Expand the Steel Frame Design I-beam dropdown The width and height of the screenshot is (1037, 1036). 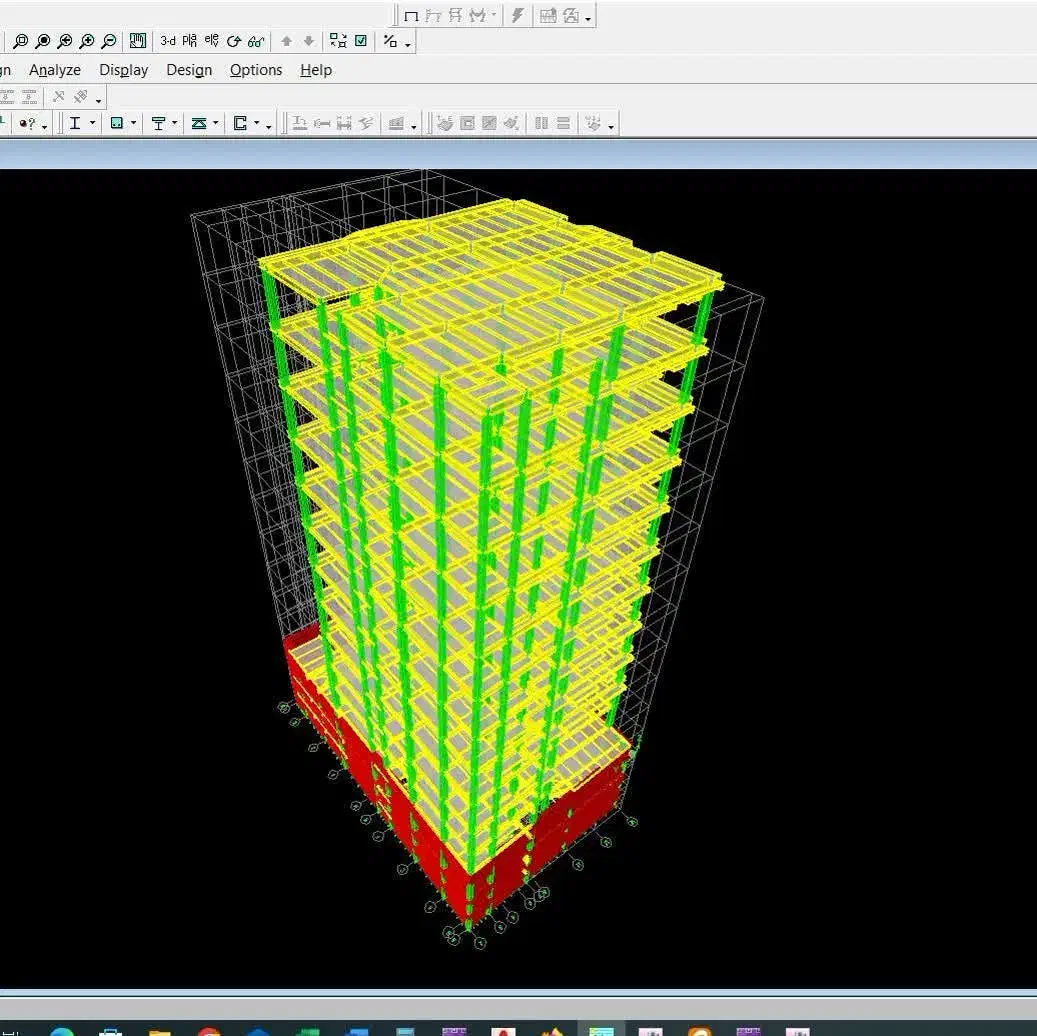click(93, 123)
